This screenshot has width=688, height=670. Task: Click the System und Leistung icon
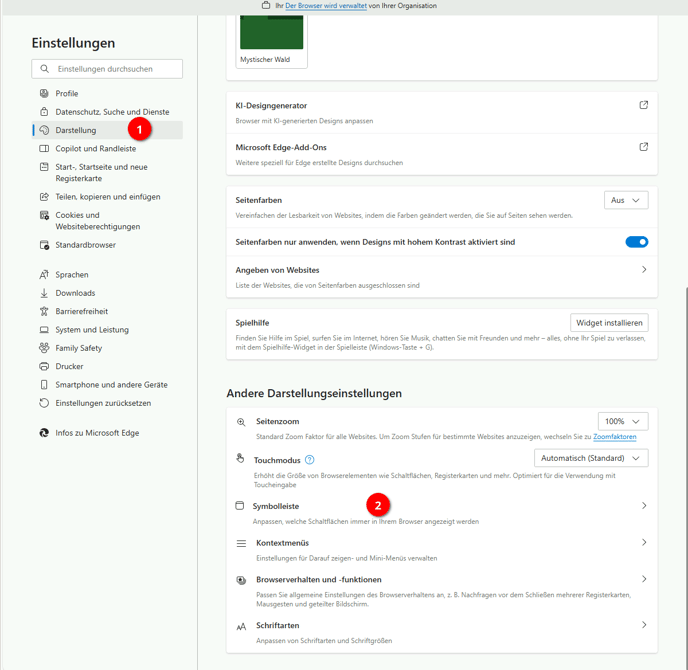pyautogui.click(x=44, y=330)
